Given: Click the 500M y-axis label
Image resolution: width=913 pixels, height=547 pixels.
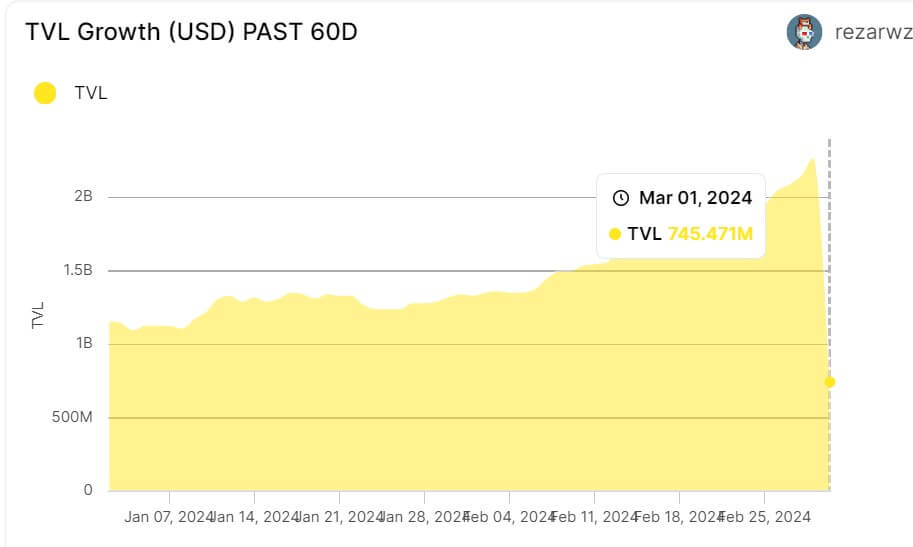Looking at the screenshot, I should (74, 417).
